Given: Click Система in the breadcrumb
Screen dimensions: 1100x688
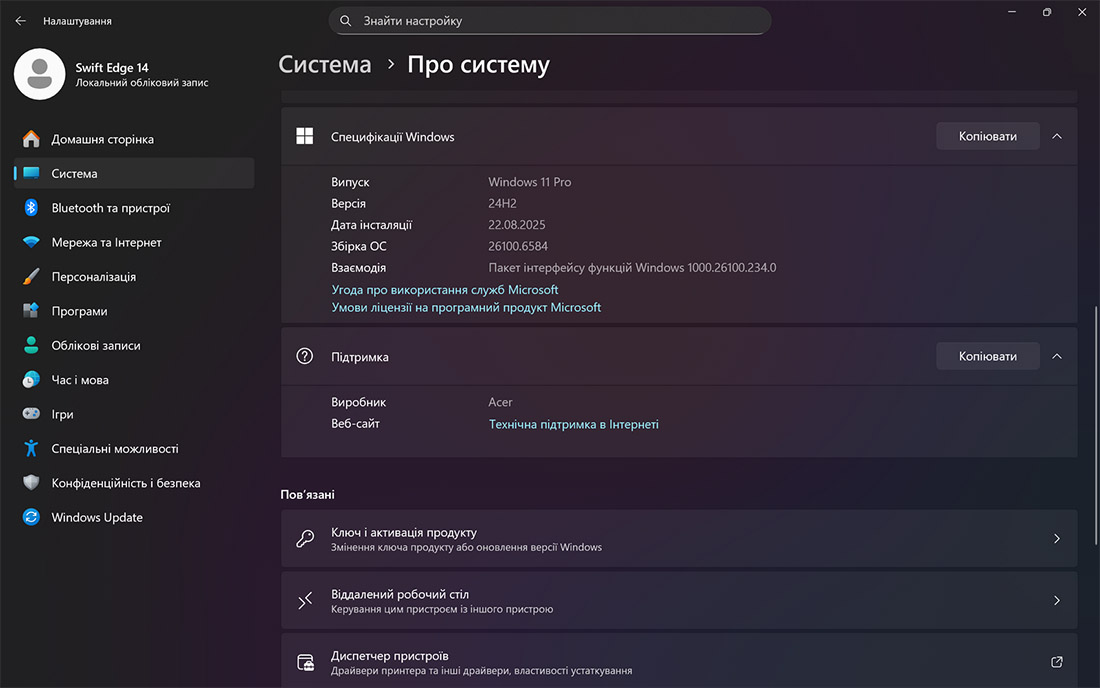Looking at the screenshot, I should pyautogui.click(x=325, y=65).
